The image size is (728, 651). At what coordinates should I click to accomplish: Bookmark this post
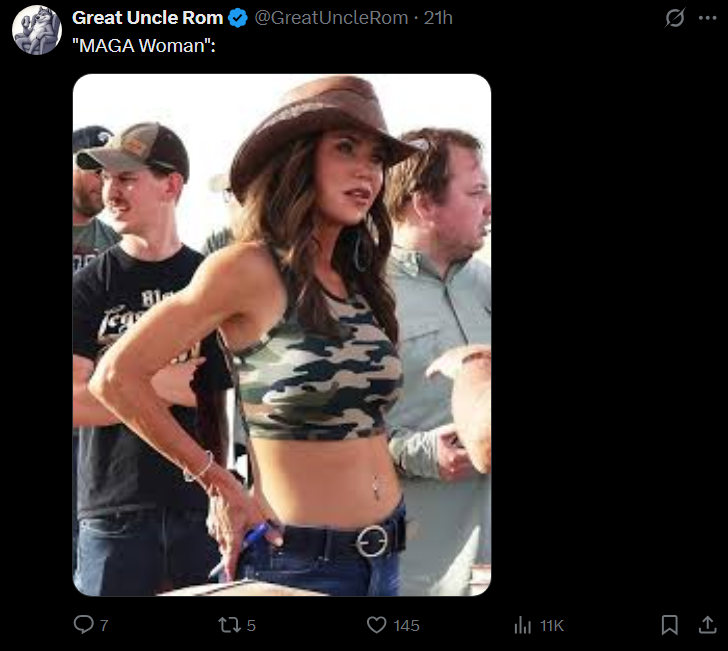tap(670, 625)
